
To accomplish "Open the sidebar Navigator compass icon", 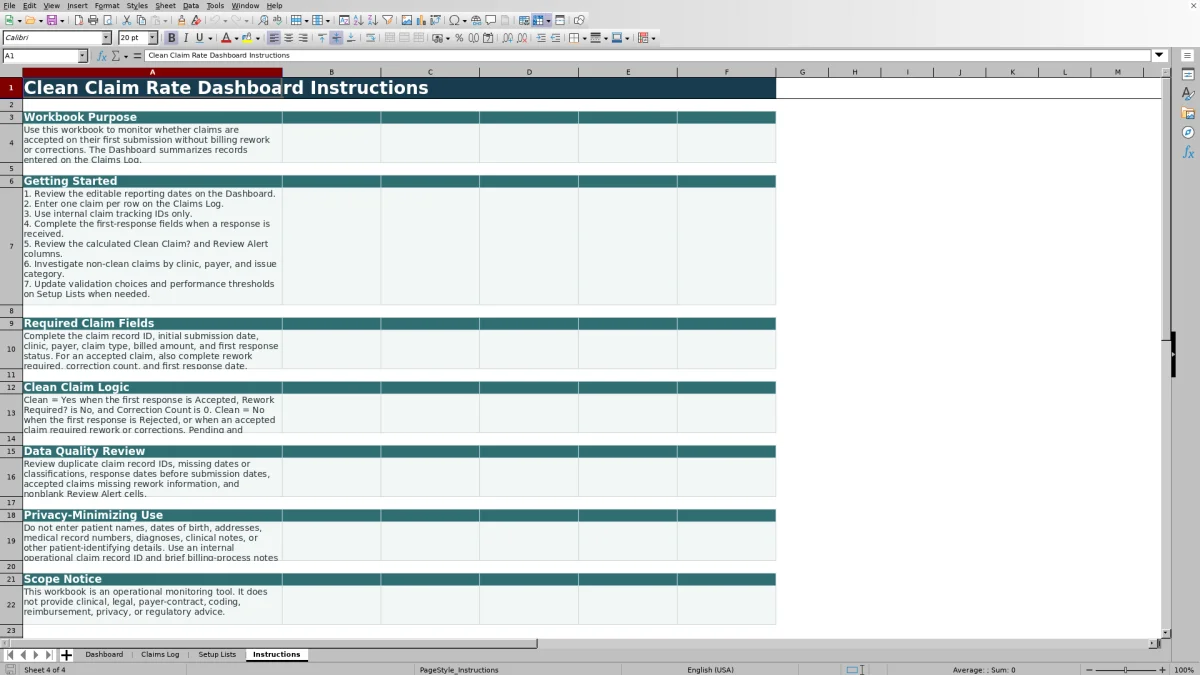I will [1188, 132].
